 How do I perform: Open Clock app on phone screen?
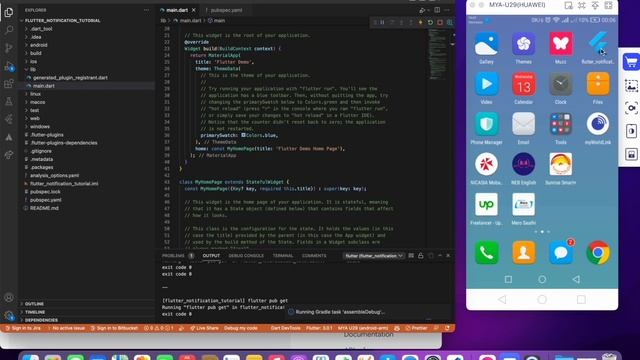click(x=560, y=89)
